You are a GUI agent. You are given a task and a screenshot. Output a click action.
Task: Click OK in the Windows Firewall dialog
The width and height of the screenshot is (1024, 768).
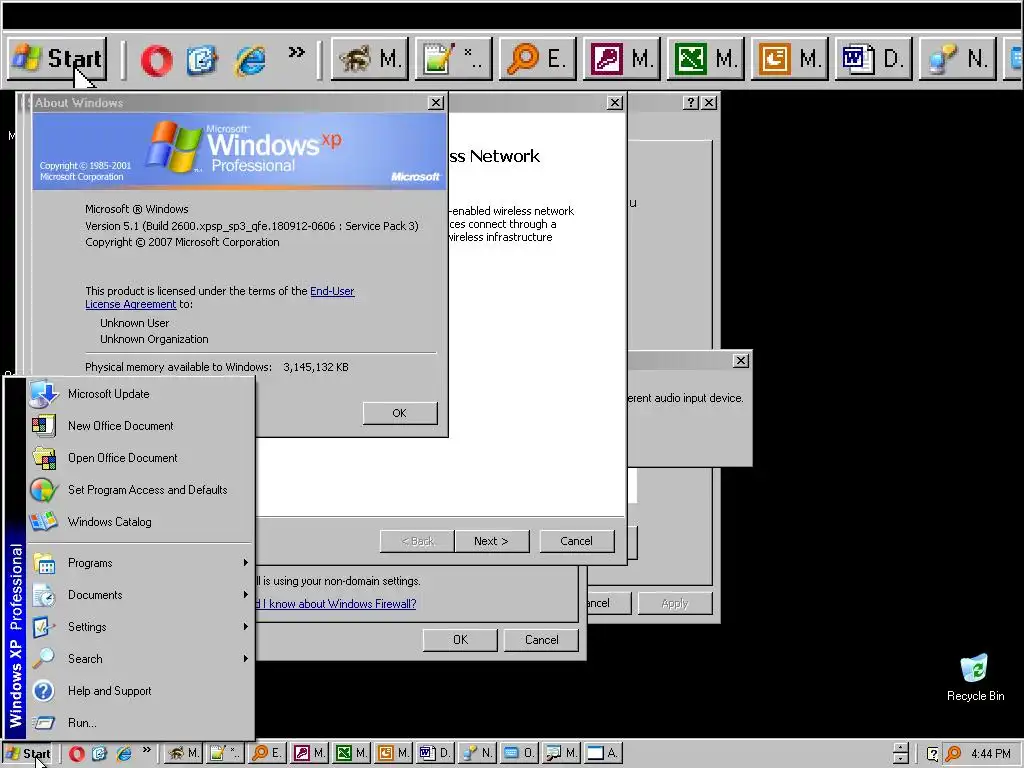(460, 640)
